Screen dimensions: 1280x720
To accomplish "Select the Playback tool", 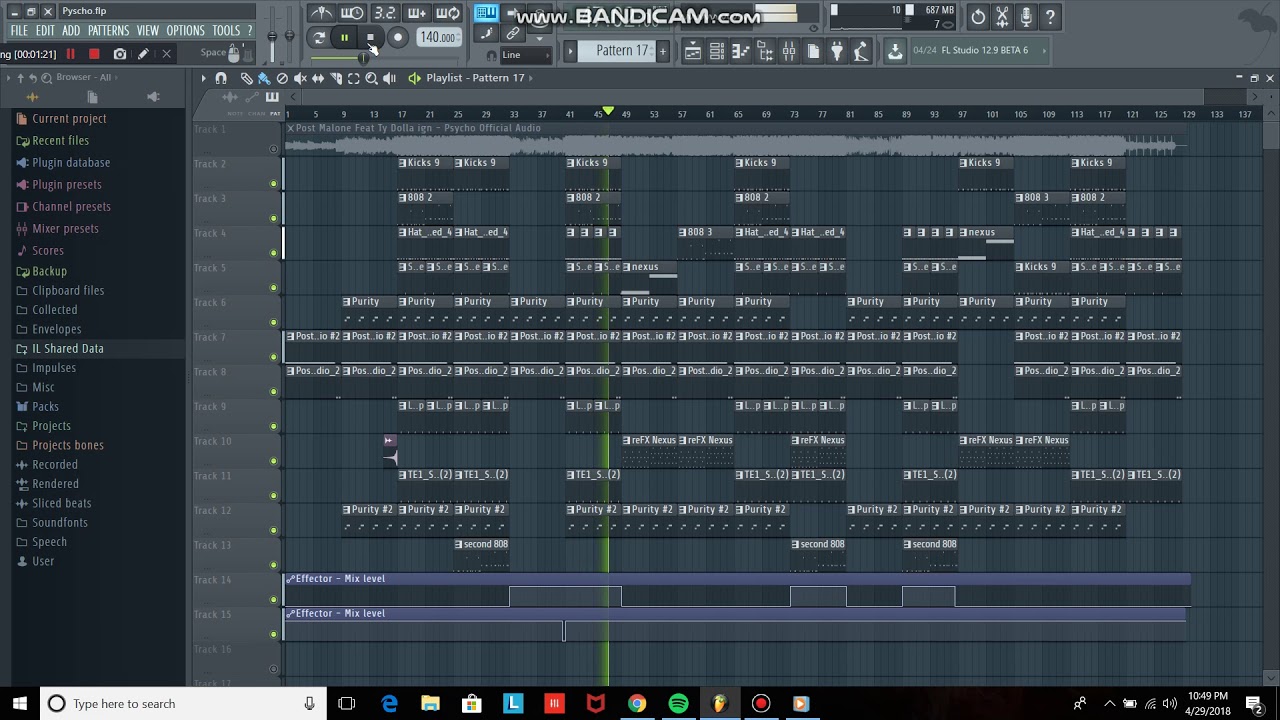I will click(389, 78).
